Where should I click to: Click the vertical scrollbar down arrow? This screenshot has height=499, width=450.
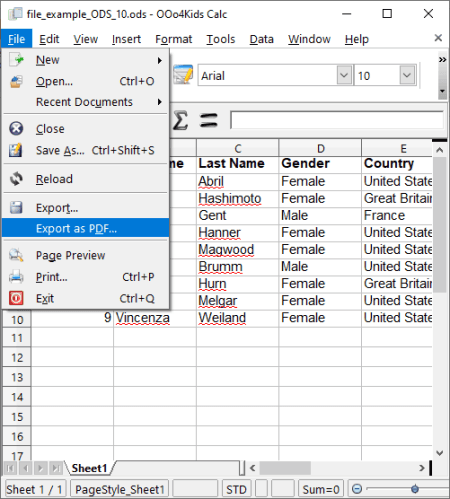tap(440, 453)
